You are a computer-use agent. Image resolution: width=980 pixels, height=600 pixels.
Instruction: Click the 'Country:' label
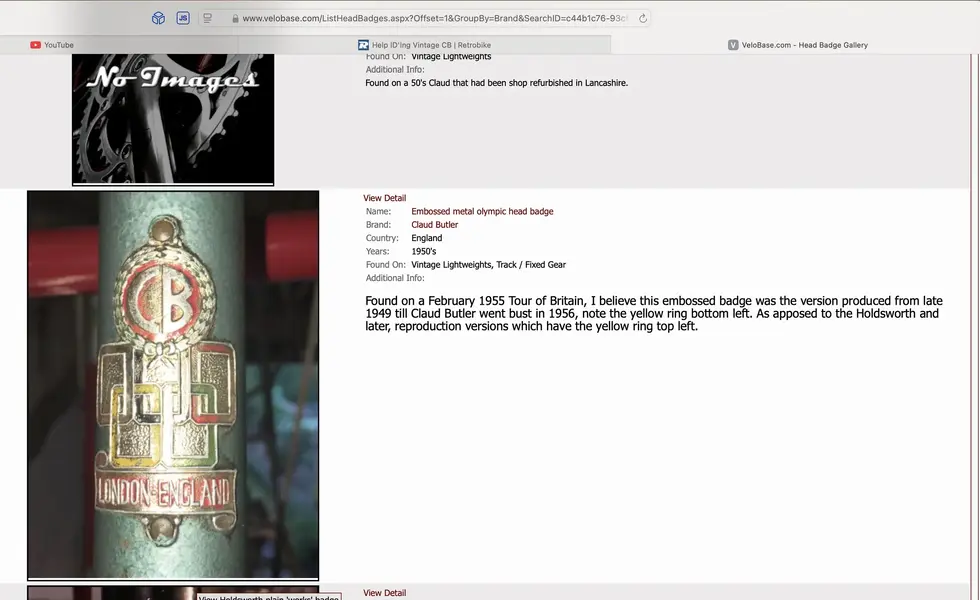(382, 238)
